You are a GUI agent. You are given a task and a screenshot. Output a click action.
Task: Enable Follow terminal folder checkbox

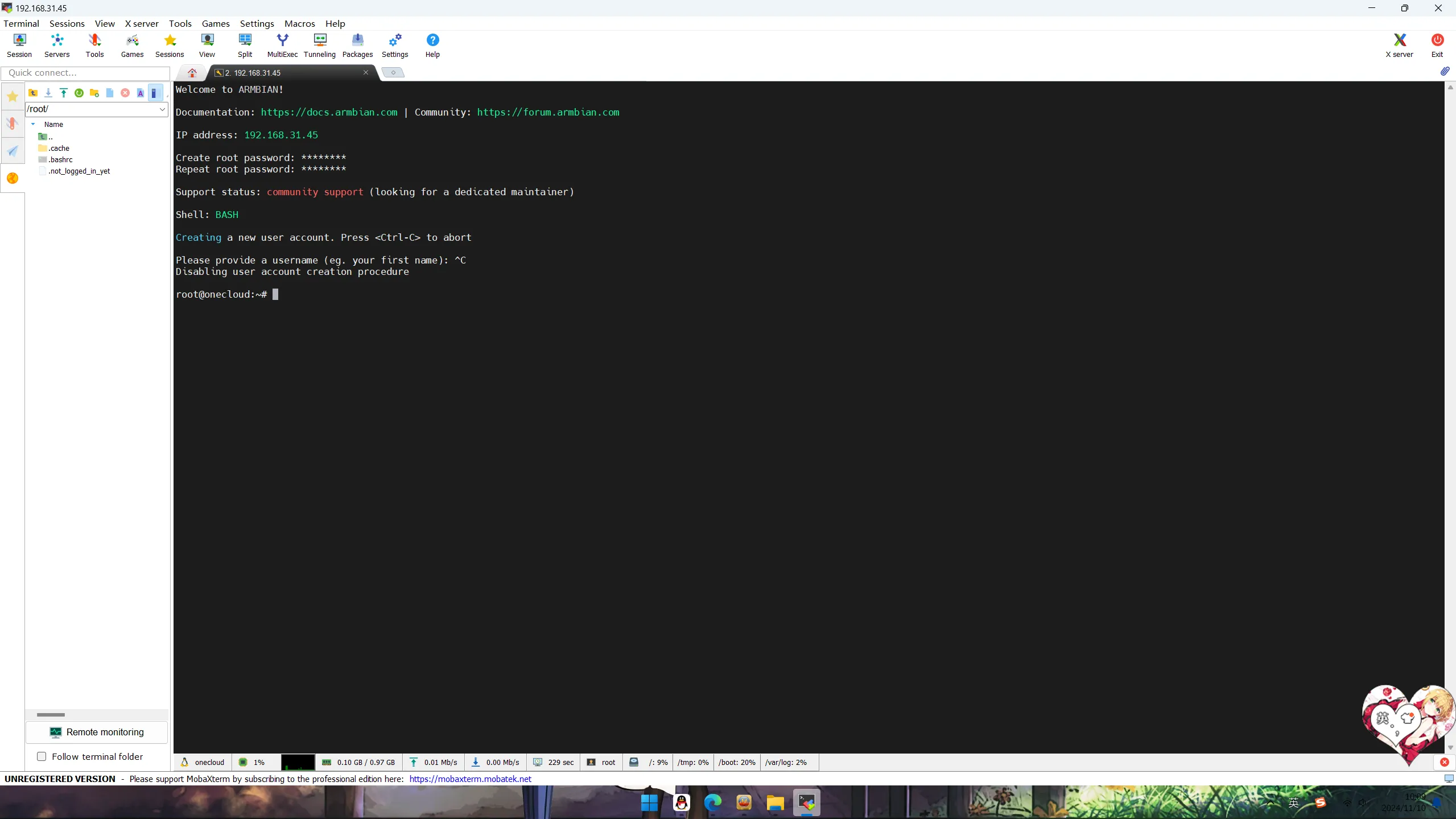[42, 756]
